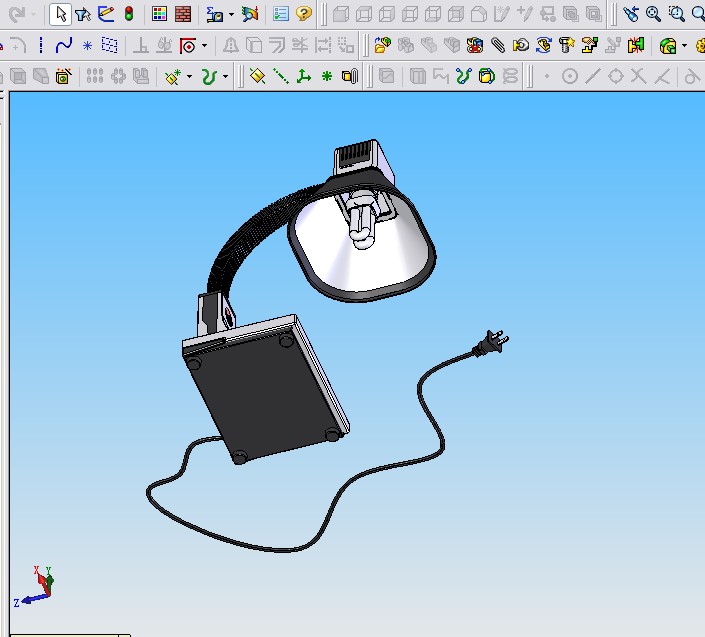The image size is (705, 637).
Task: Click the green Coordinate System icon
Action: point(304,76)
